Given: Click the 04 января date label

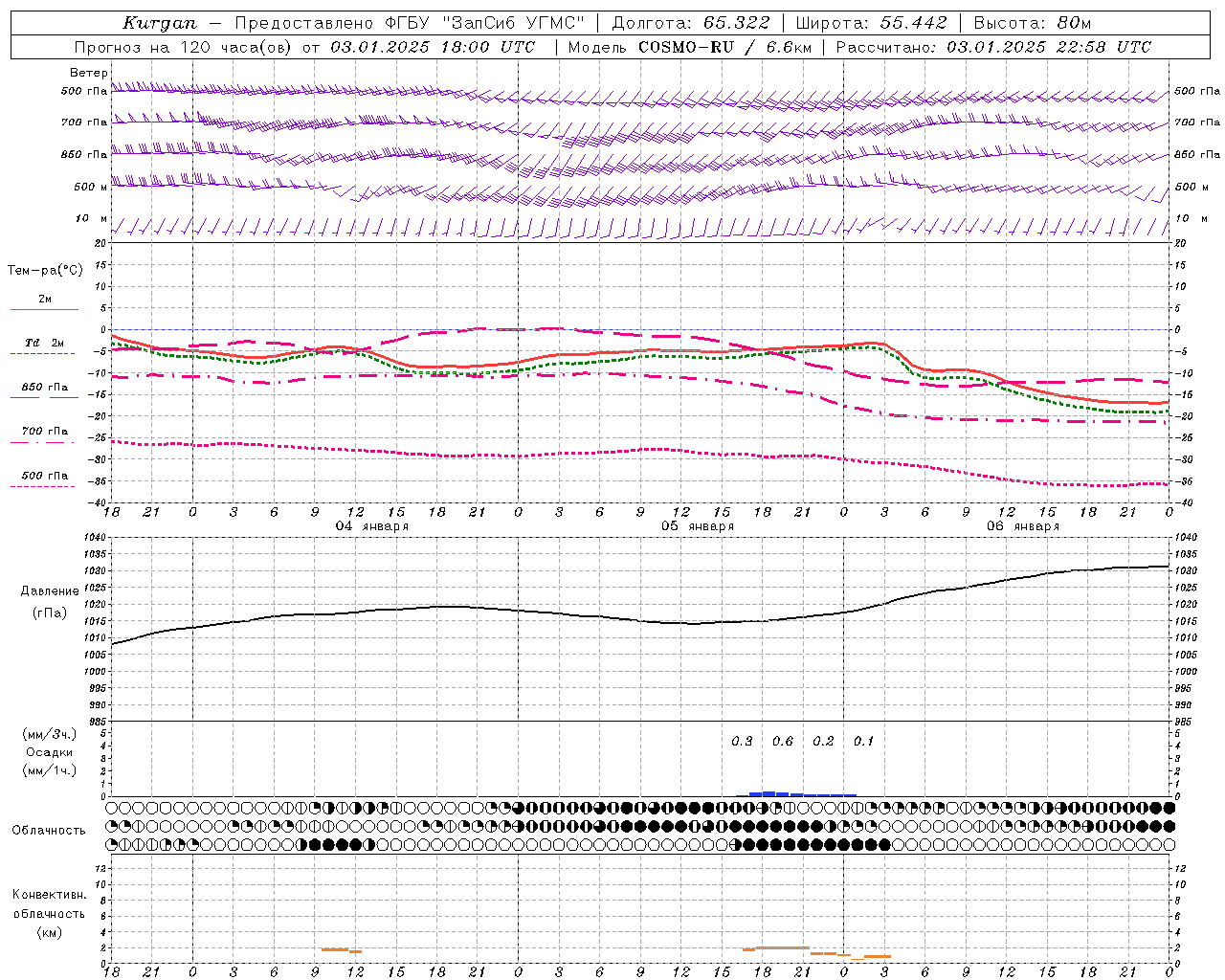Looking at the screenshot, I should pos(372,526).
